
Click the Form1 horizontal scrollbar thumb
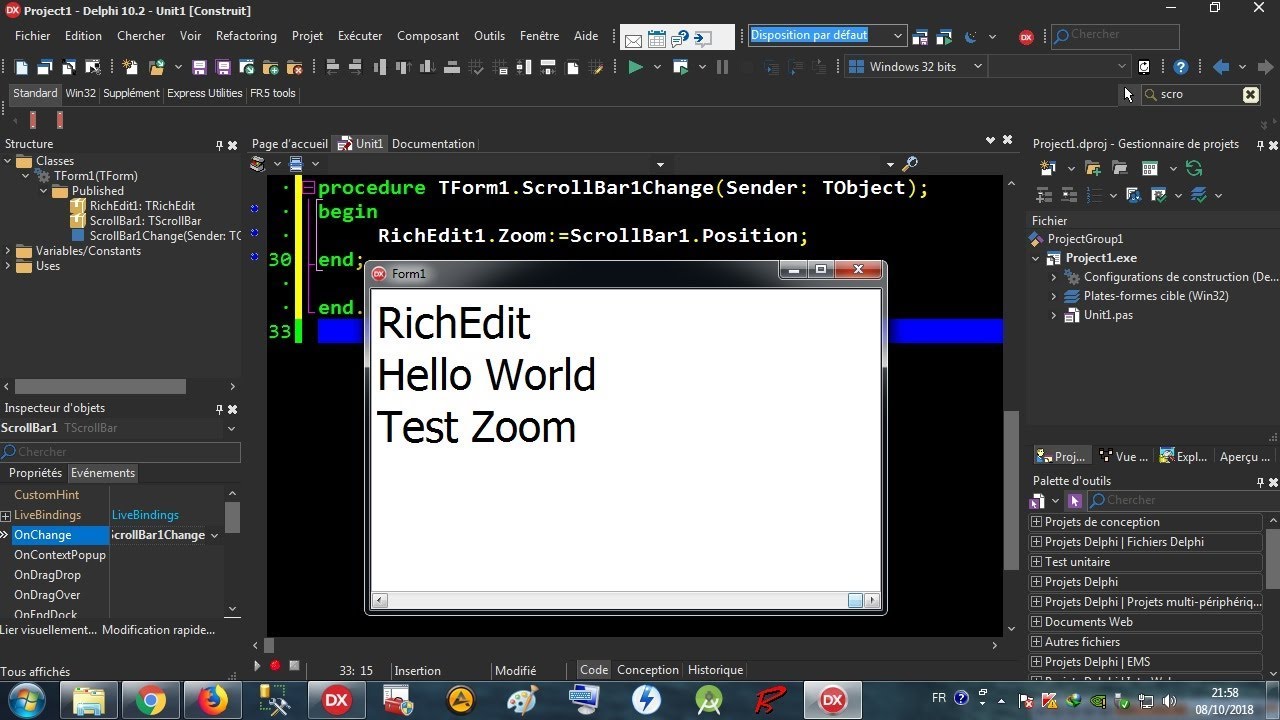point(855,601)
